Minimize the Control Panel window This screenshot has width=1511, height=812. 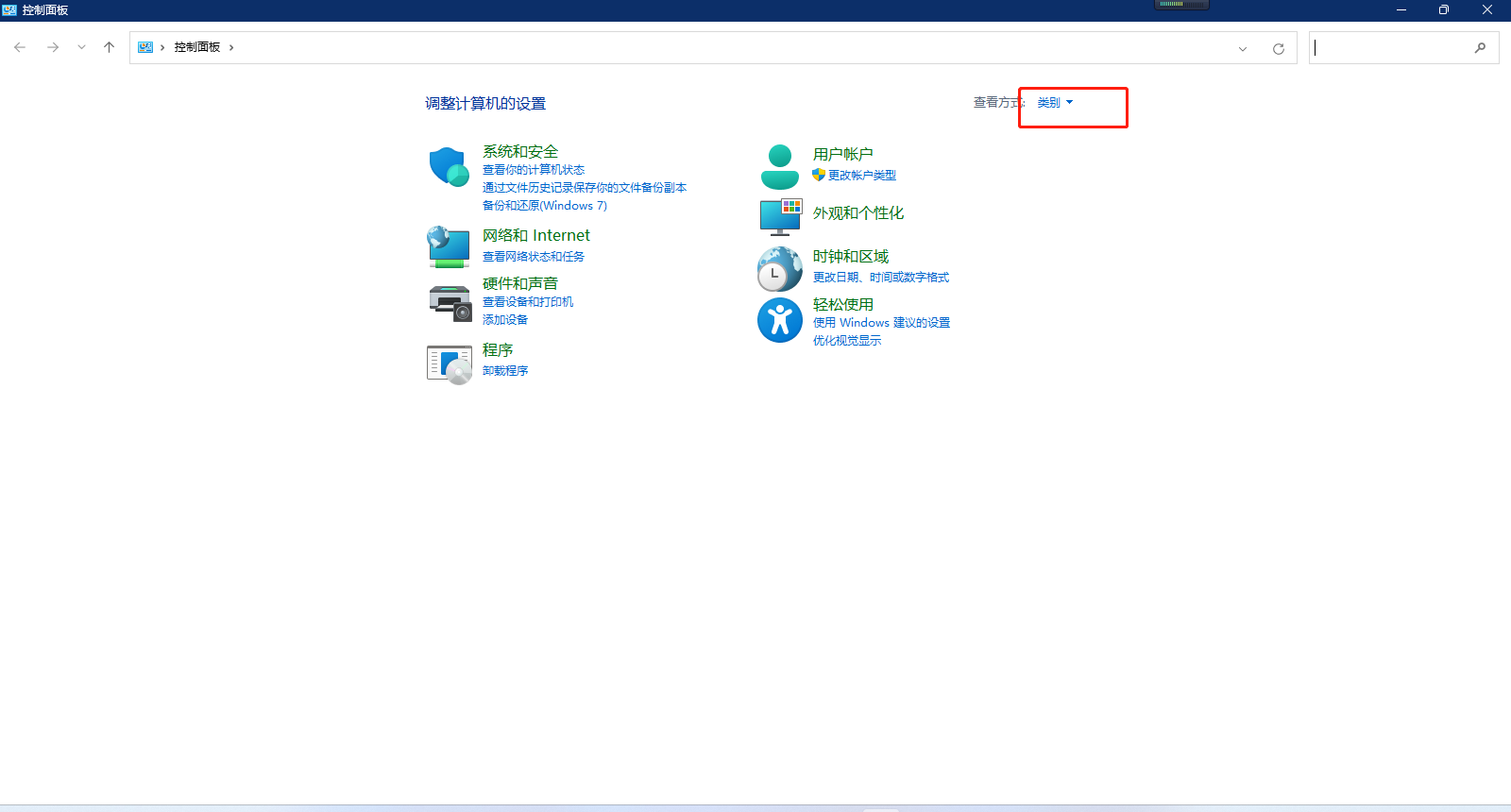(x=1401, y=9)
